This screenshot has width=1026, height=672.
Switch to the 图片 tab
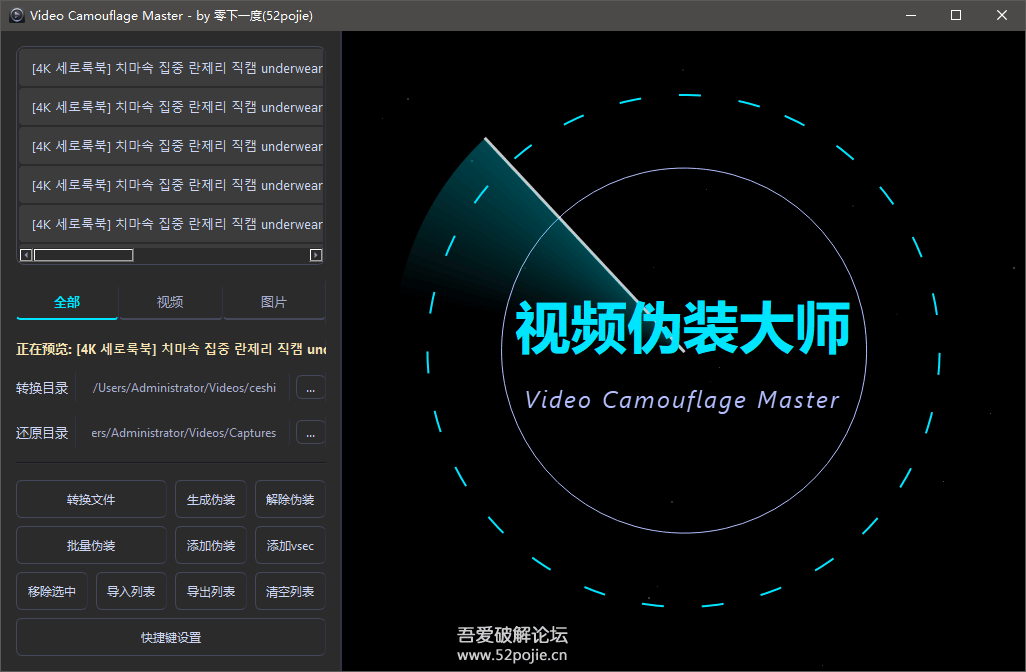(273, 302)
